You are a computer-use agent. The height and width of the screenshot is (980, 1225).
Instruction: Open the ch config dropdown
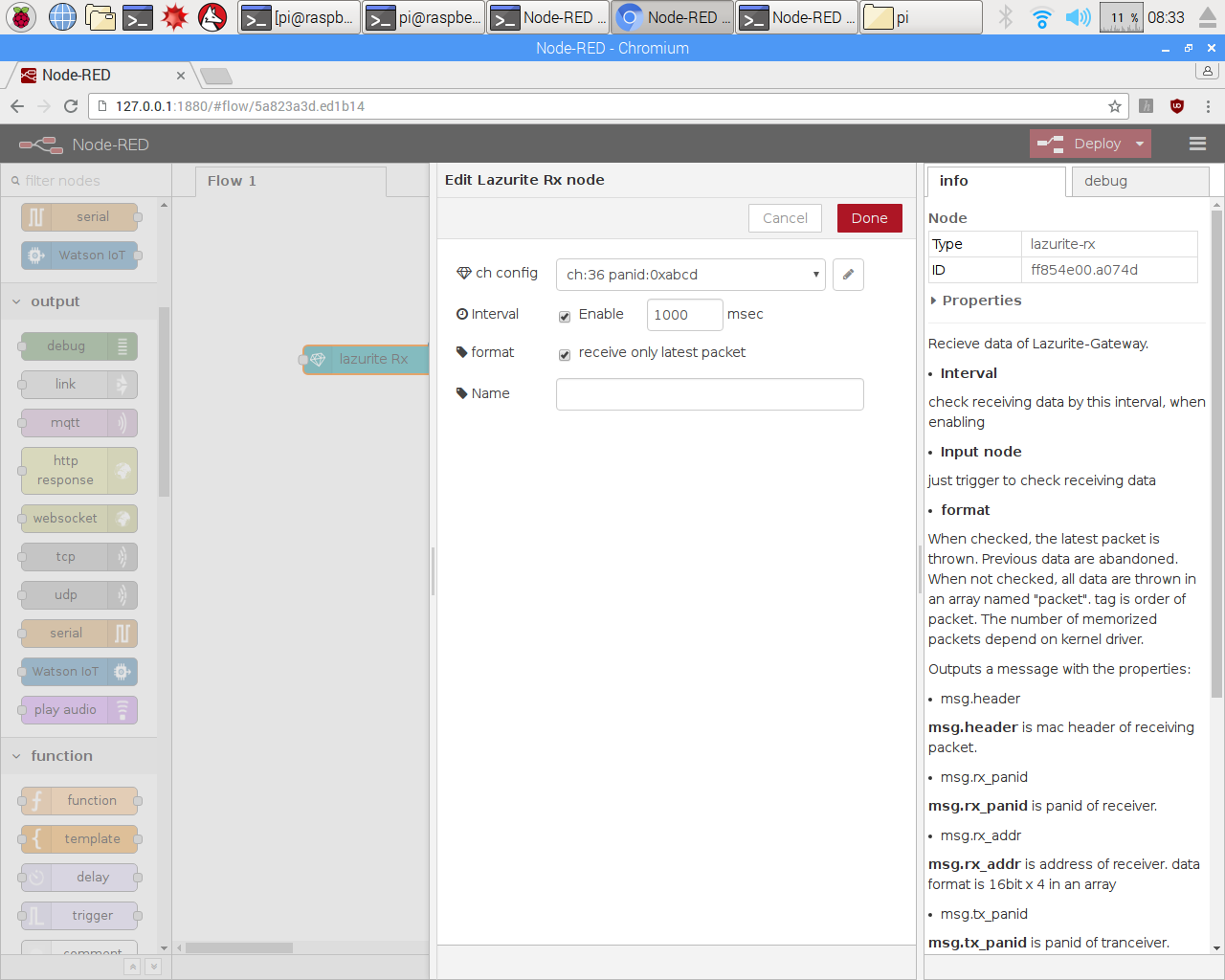690,275
